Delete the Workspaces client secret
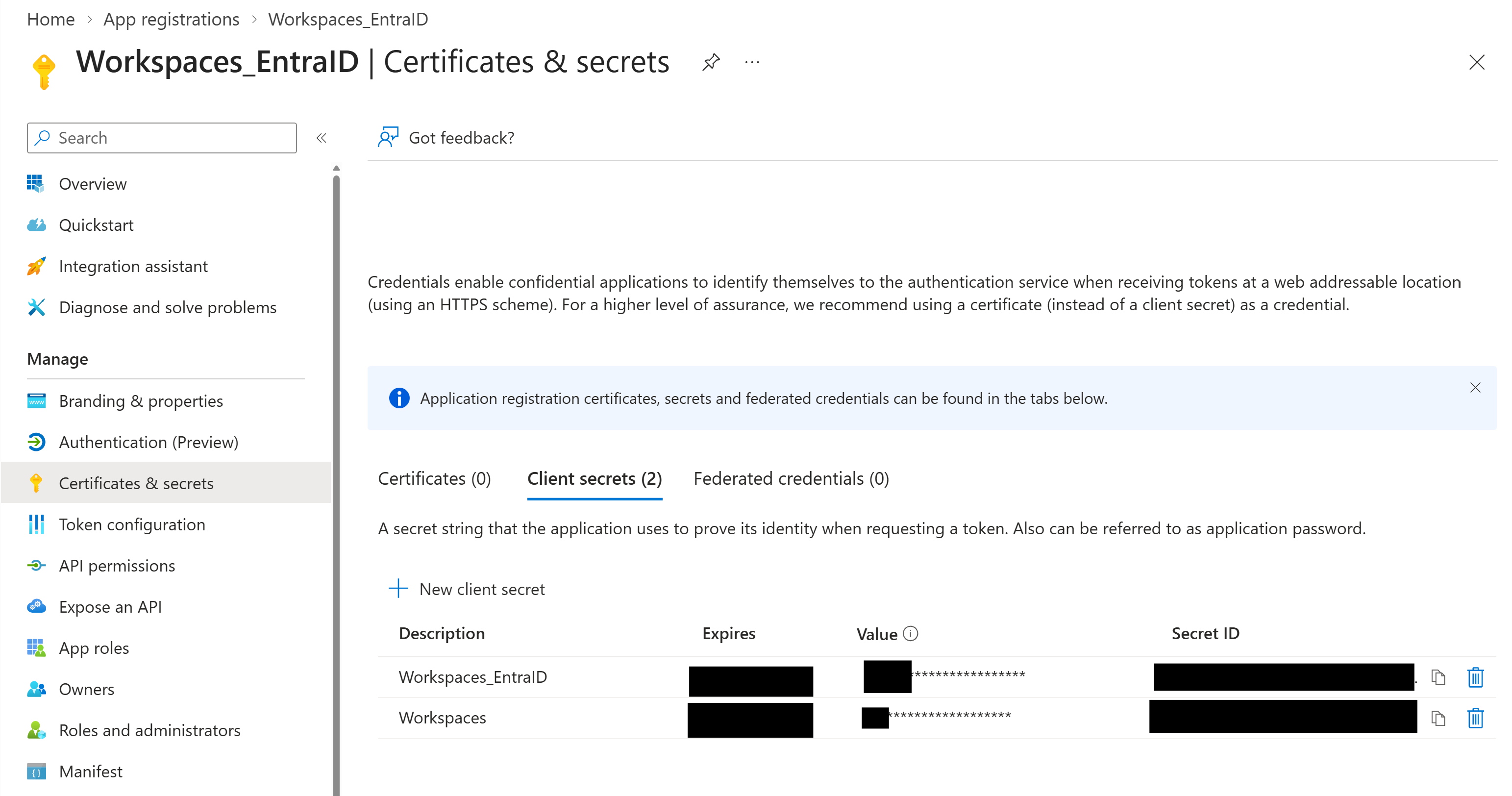This screenshot has height=796, width=1512. point(1476,718)
